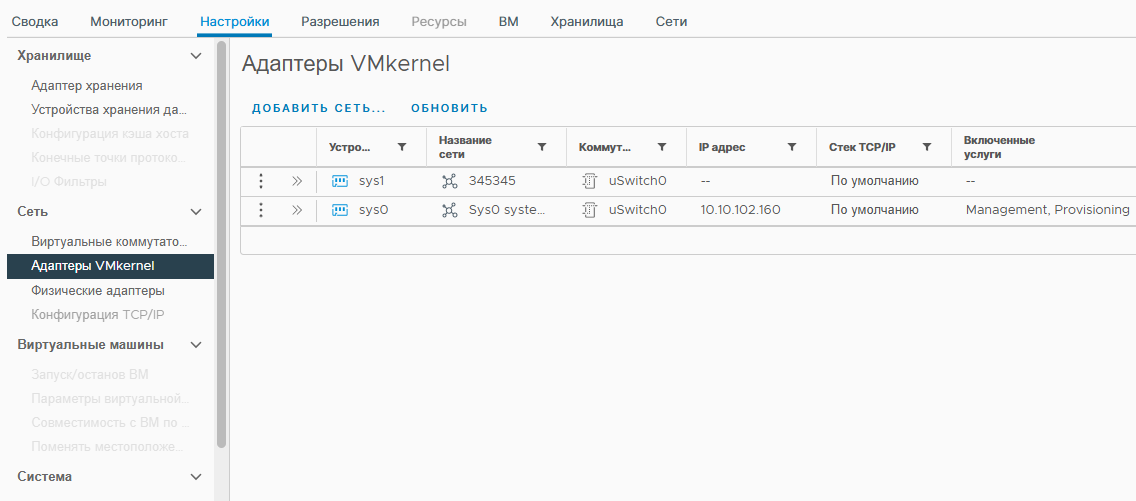1136x501 pixels.
Task: Sort by the Название сети header label
Action: click(465, 147)
